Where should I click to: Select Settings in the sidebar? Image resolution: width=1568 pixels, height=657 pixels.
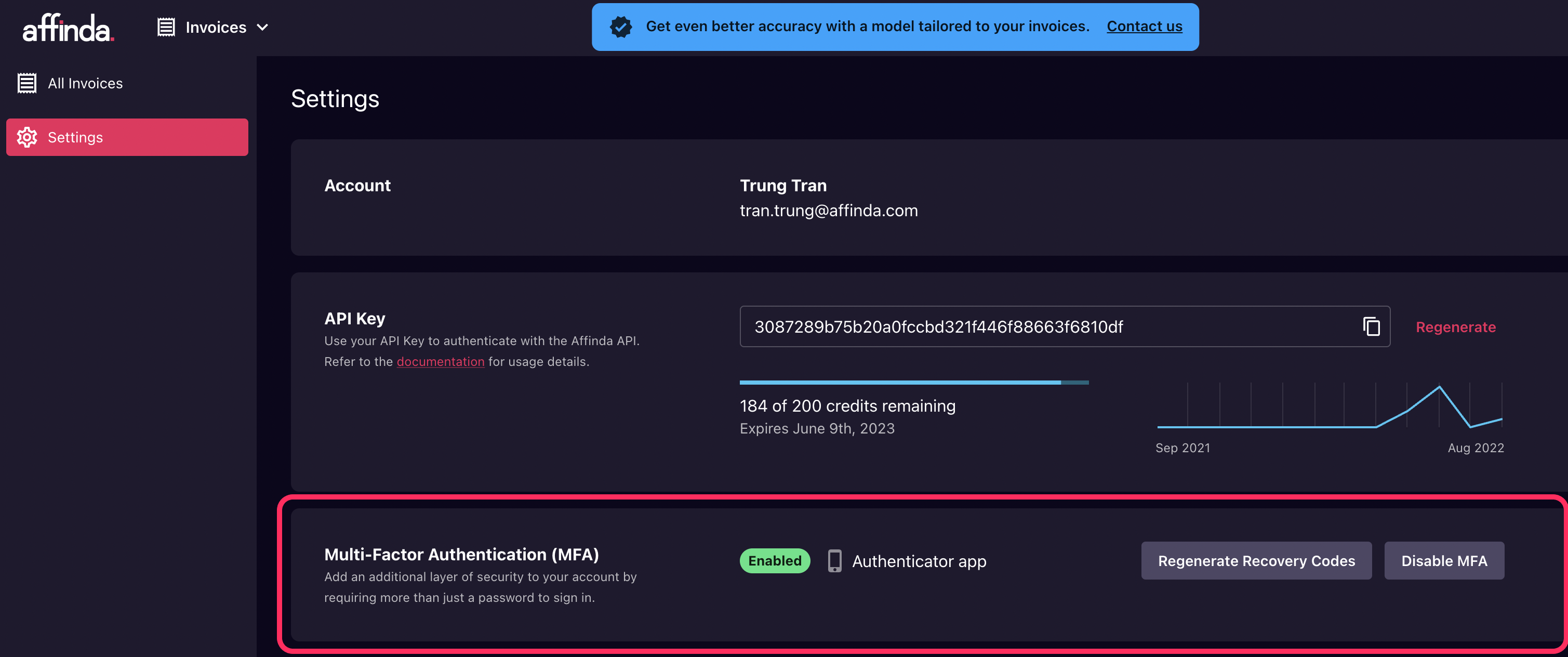[127, 137]
